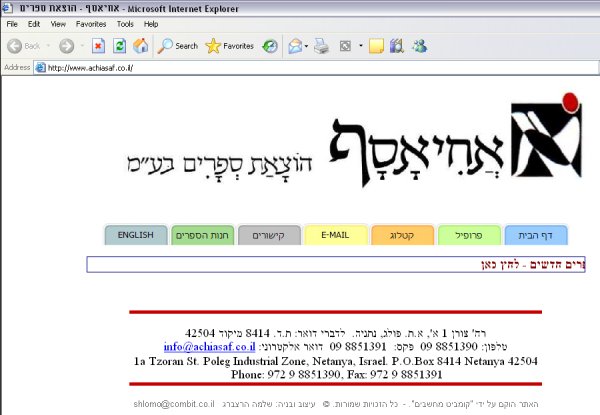Print the page with printer icon

tap(321, 46)
